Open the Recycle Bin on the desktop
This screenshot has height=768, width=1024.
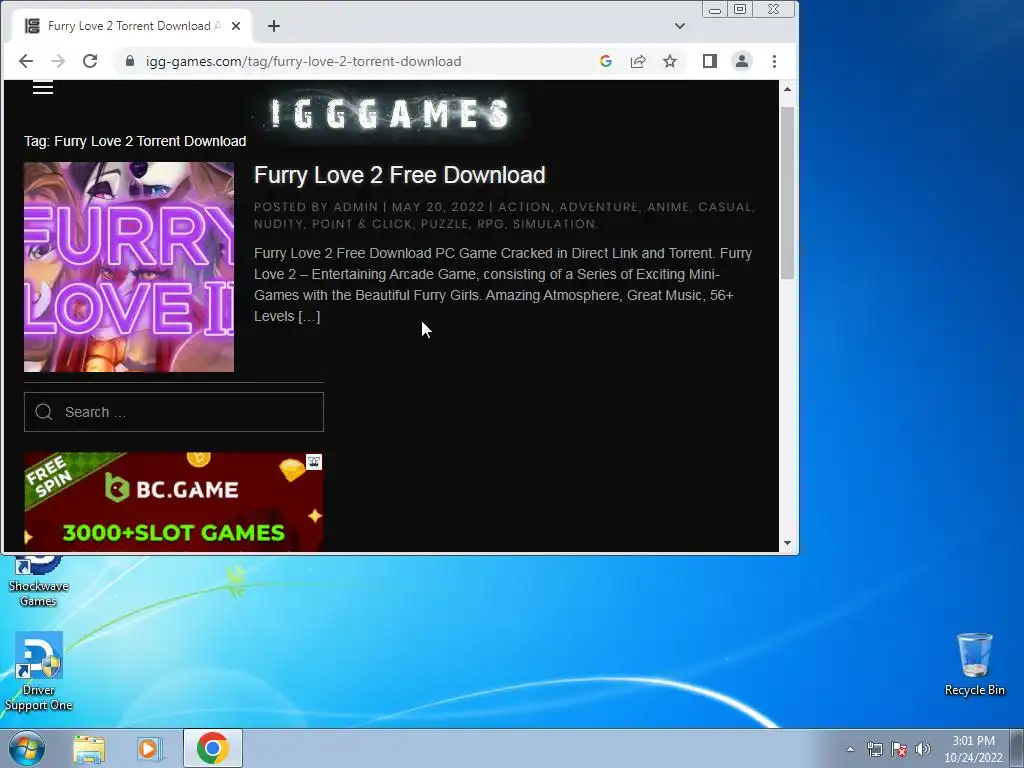point(974,665)
